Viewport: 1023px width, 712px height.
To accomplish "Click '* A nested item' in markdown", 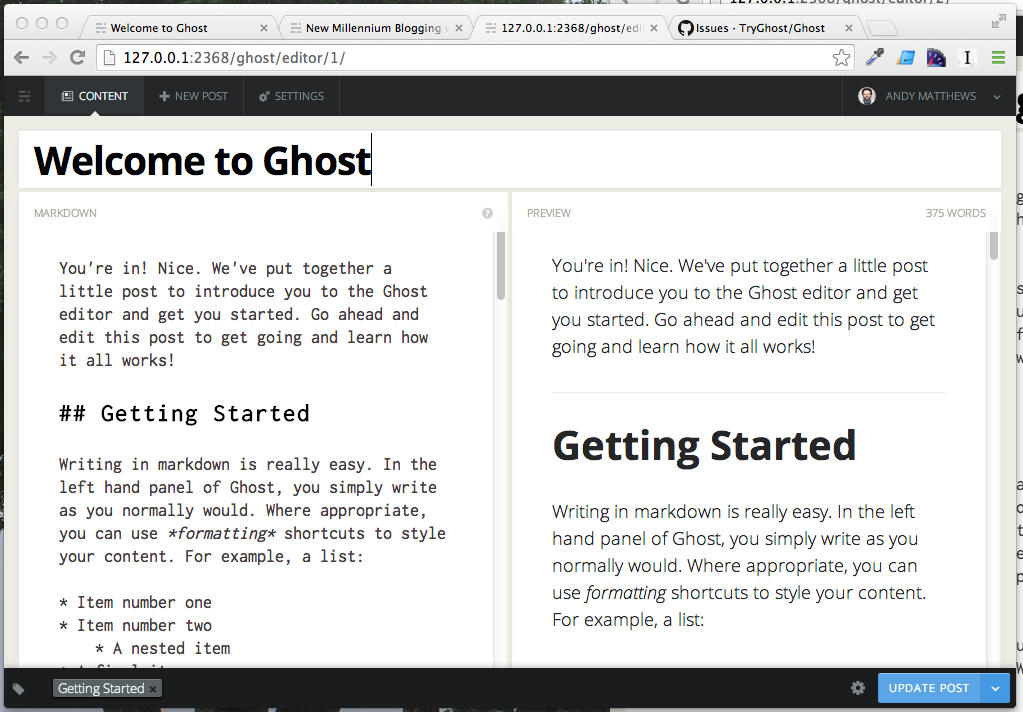I will 162,649.
